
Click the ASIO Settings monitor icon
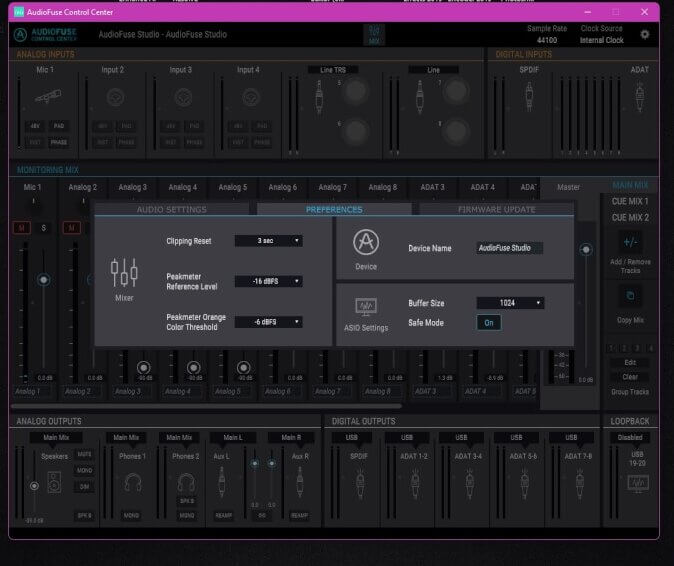[366, 306]
